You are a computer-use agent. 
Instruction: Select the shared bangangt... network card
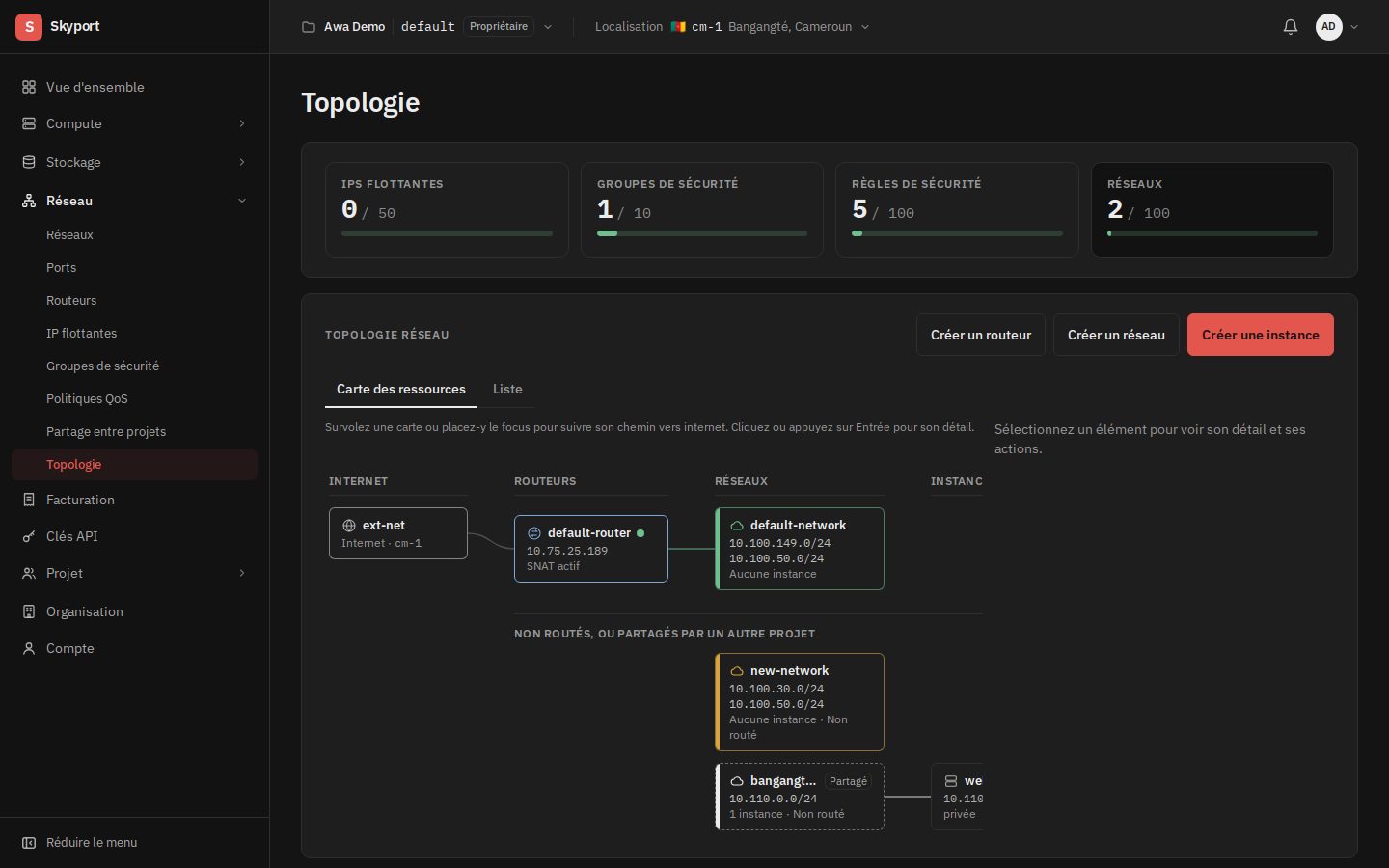(800, 797)
